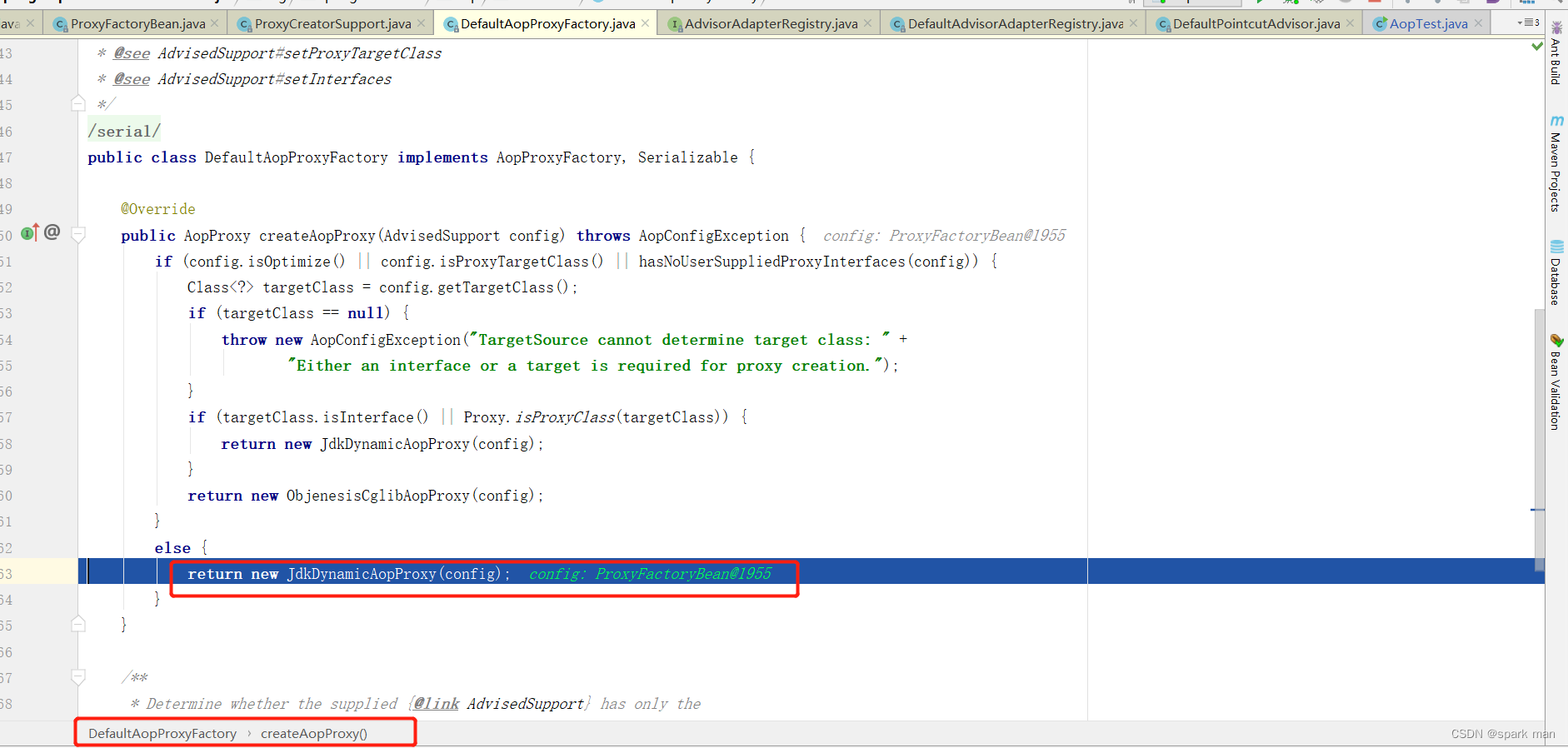Open the Bean Validation tool window

tap(1556, 382)
